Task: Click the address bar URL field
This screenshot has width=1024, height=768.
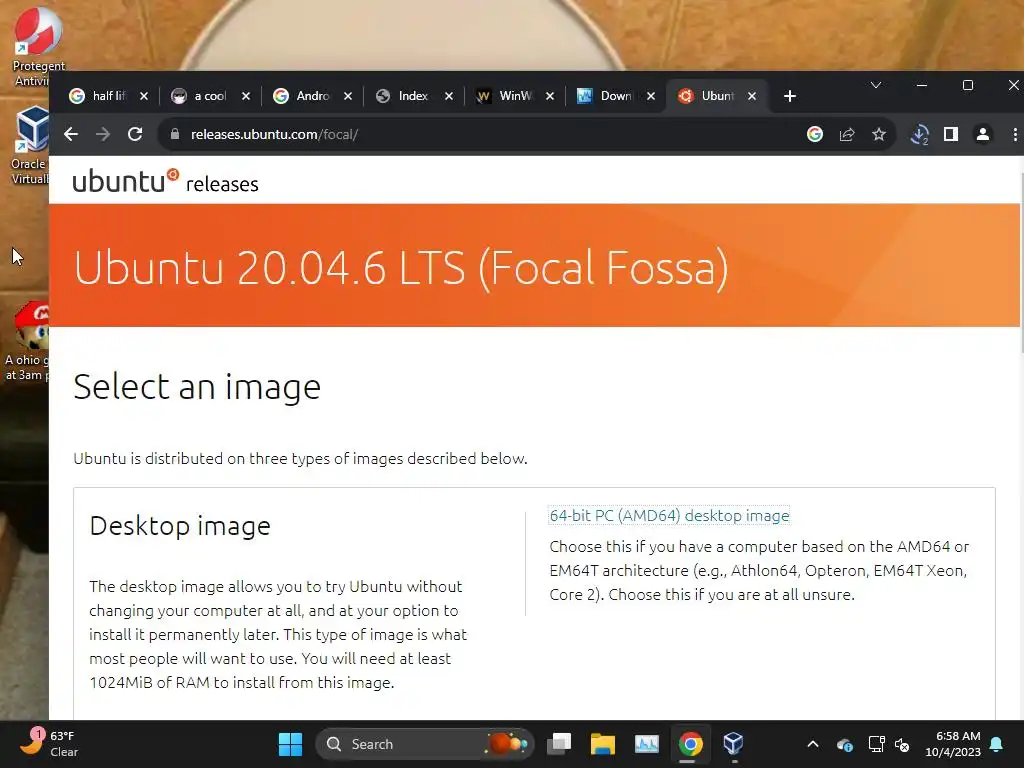Action: coord(480,135)
